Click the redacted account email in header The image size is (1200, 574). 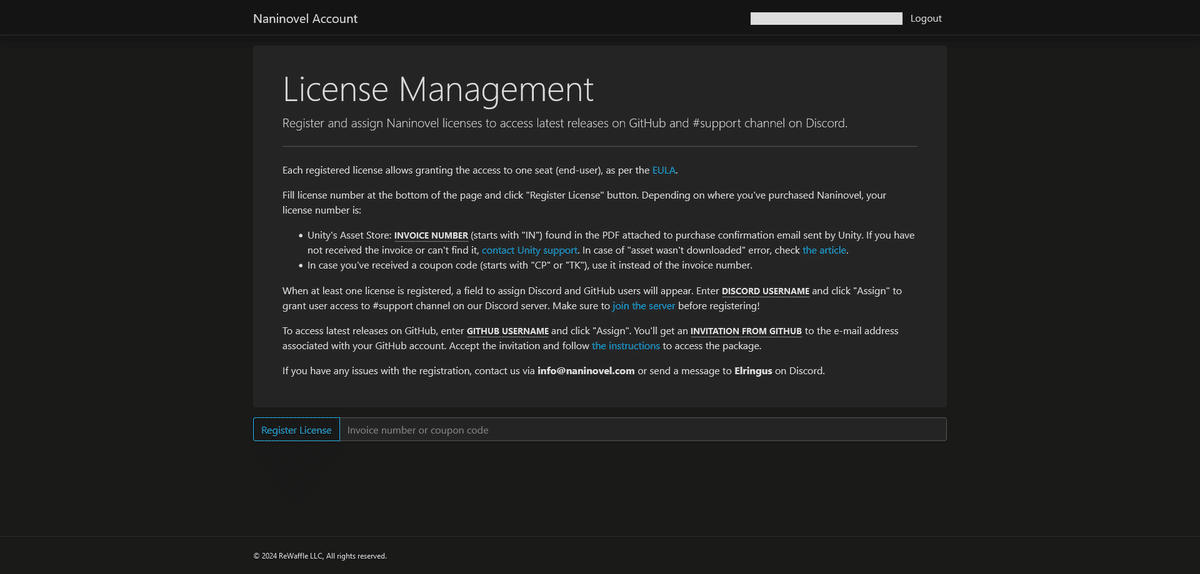826,18
